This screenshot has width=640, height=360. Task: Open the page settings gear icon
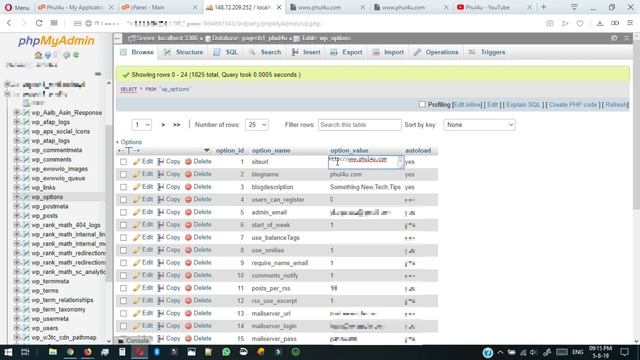[614, 38]
